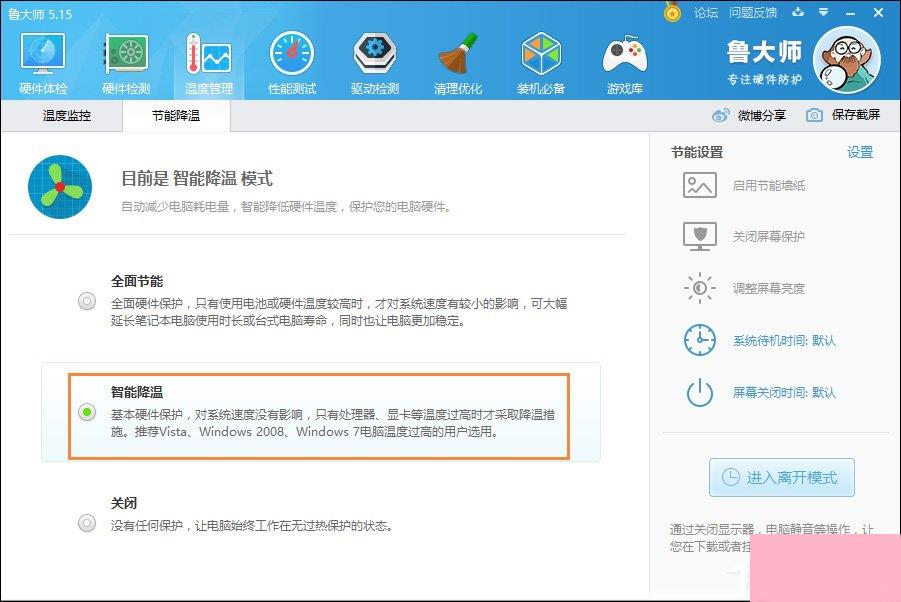Open the 问题反馈 feedback link
901x602 pixels.
[753, 12]
